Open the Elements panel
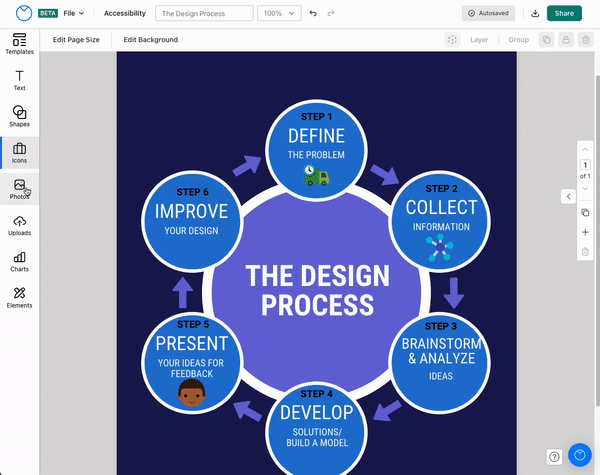600x475 pixels. pyautogui.click(x=19, y=298)
